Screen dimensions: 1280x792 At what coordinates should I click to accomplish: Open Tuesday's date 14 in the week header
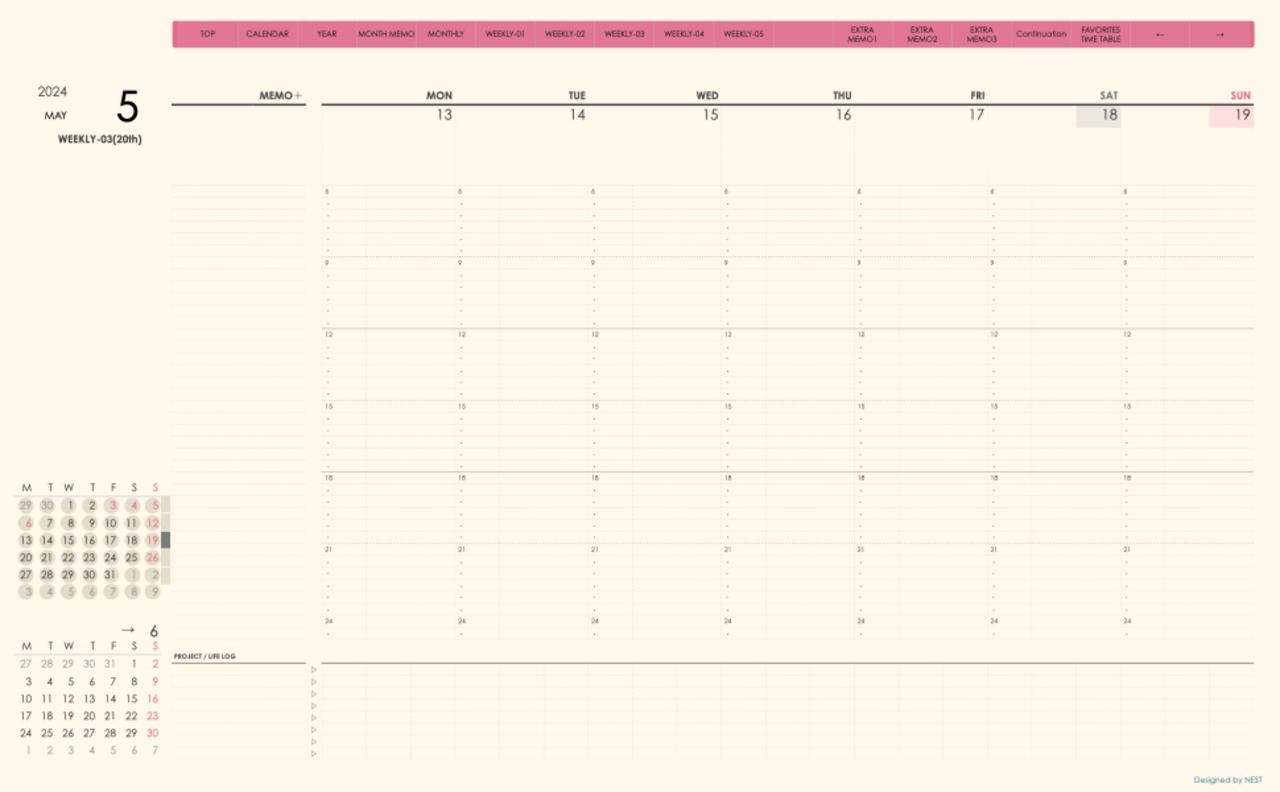tap(577, 115)
